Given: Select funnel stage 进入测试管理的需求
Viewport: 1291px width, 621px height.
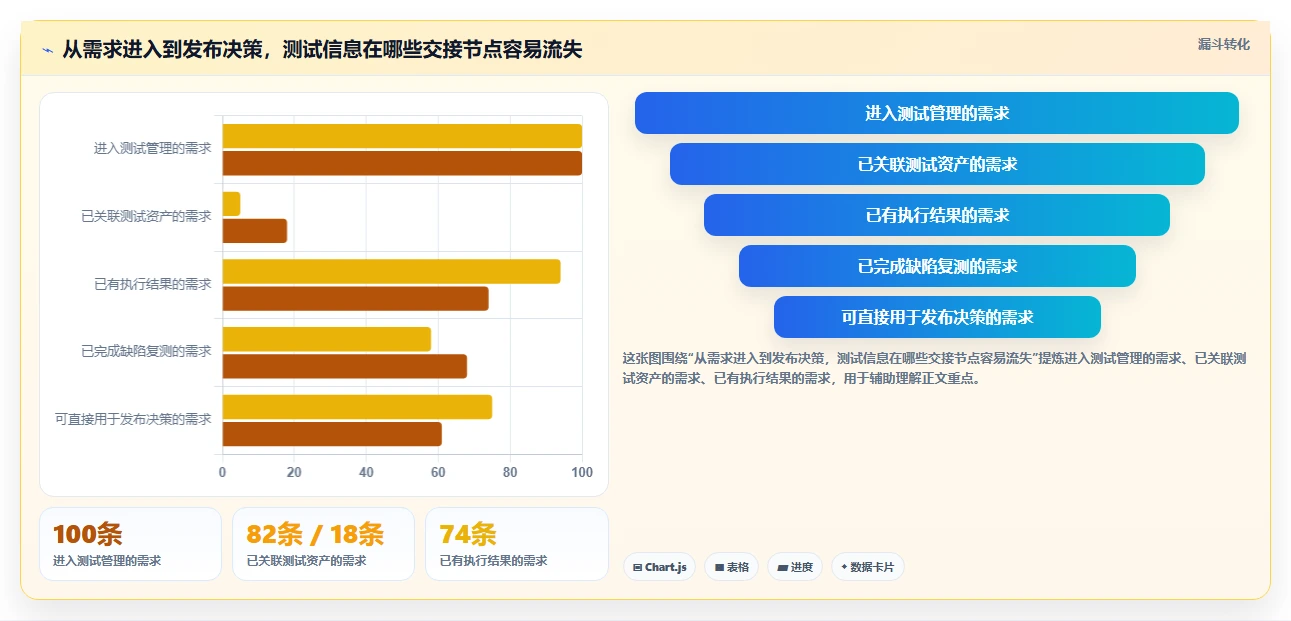Looking at the screenshot, I should pyautogui.click(x=937, y=113).
